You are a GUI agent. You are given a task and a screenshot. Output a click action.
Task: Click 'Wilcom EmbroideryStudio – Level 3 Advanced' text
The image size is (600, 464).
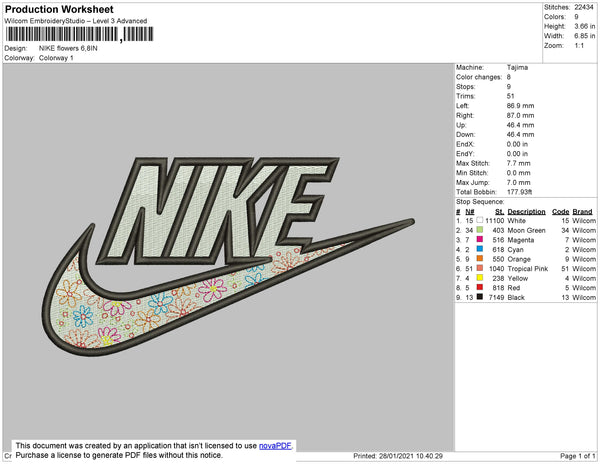(x=76, y=21)
